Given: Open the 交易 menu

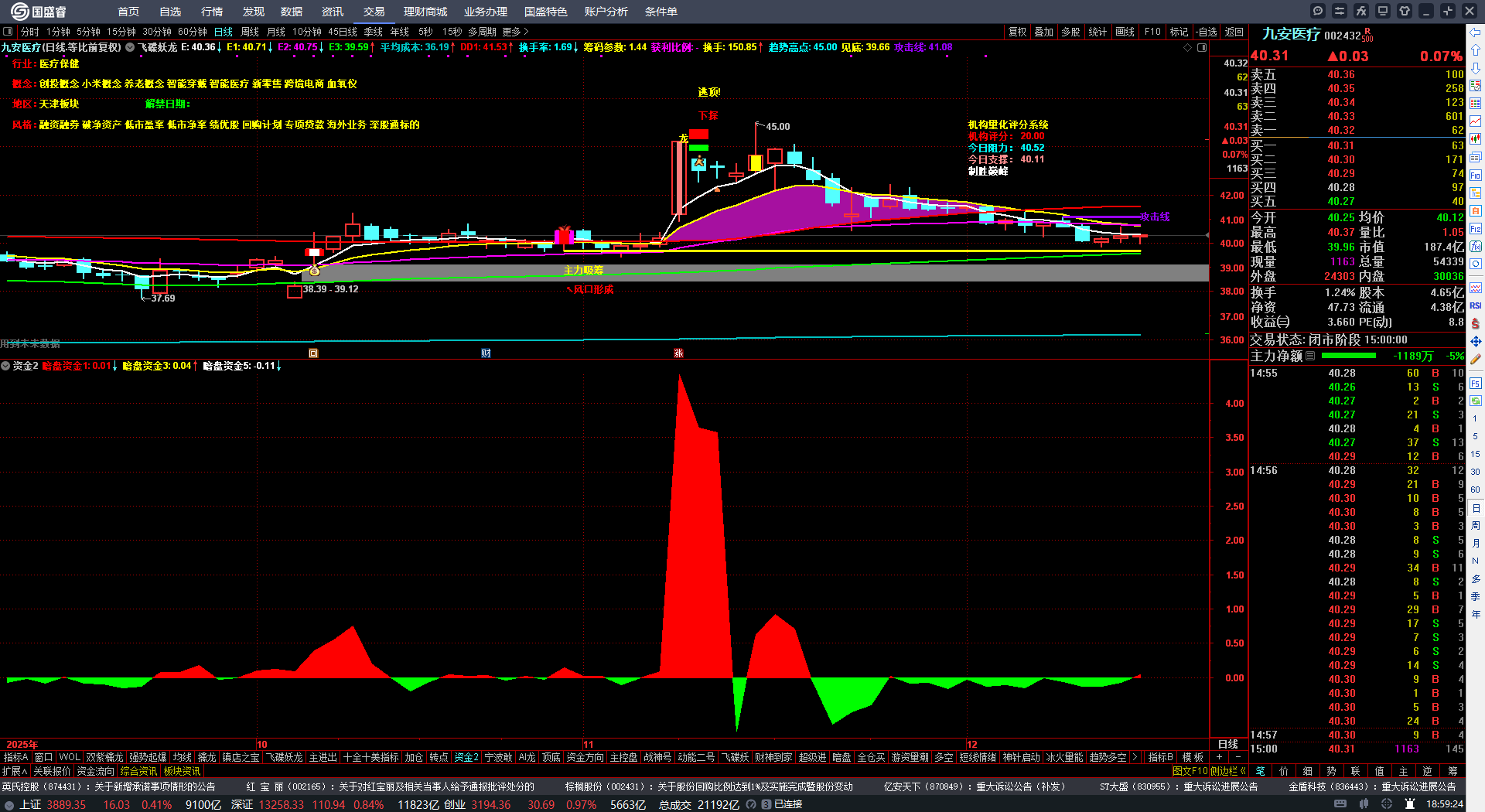Looking at the screenshot, I should [374, 12].
